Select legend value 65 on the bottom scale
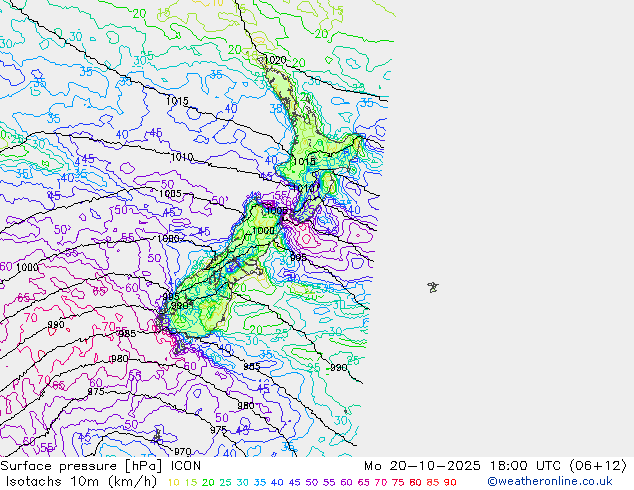 point(363,482)
